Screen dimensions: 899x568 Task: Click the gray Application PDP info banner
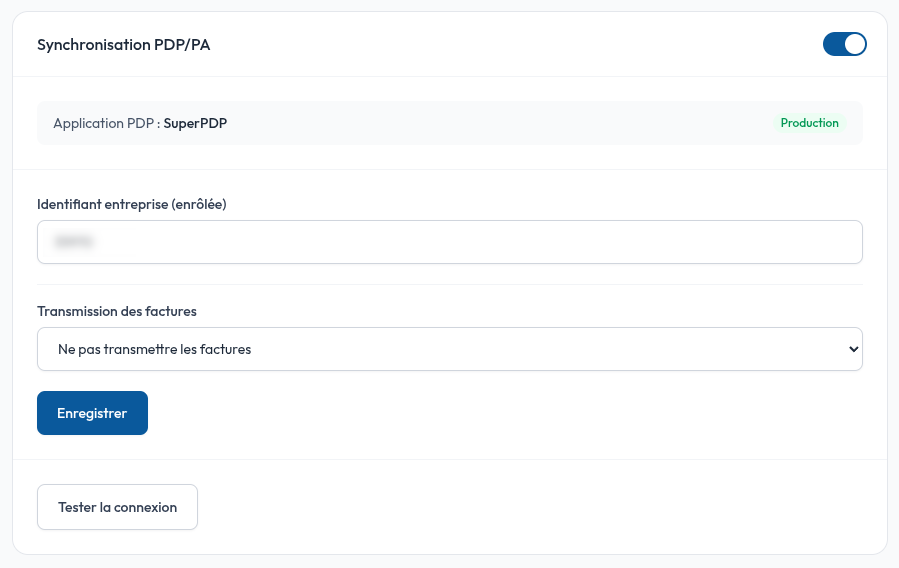pyautogui.click(x=450, y=123)
